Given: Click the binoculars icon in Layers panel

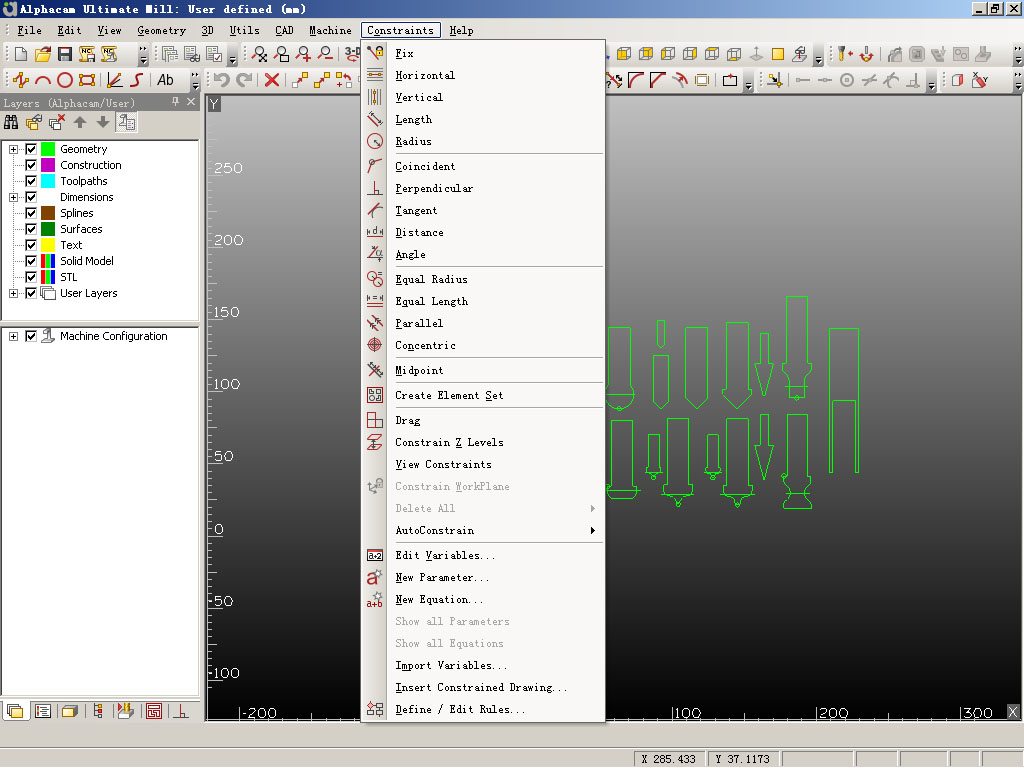Looking at the screenshot, I should click(11, 122).
